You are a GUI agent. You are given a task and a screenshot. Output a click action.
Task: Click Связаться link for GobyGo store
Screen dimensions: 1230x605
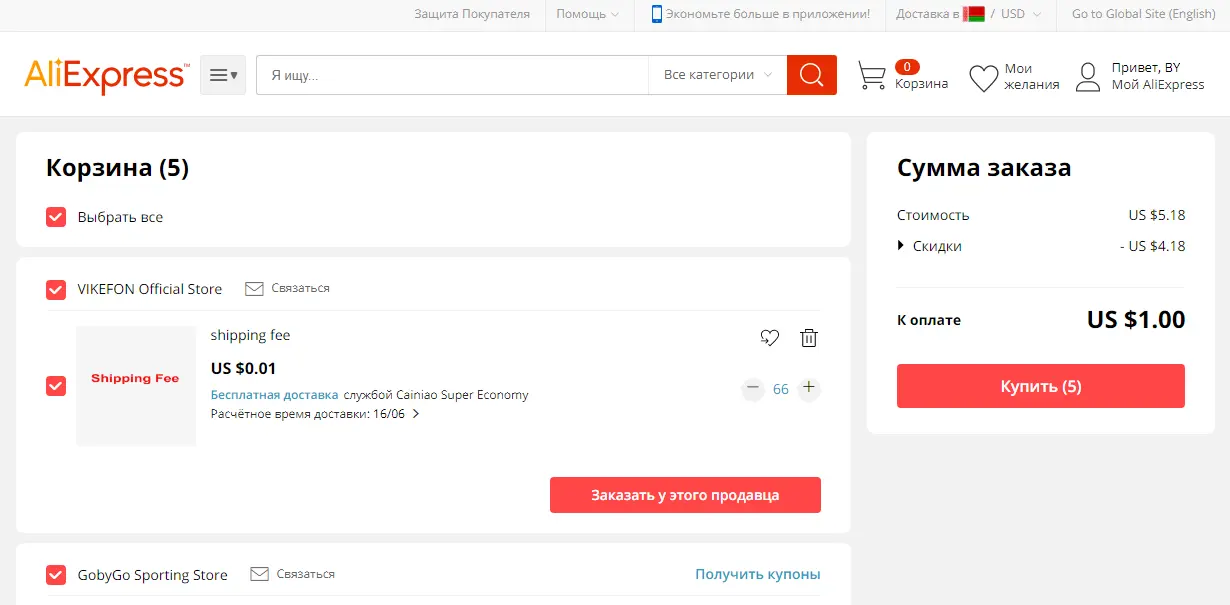306,574
